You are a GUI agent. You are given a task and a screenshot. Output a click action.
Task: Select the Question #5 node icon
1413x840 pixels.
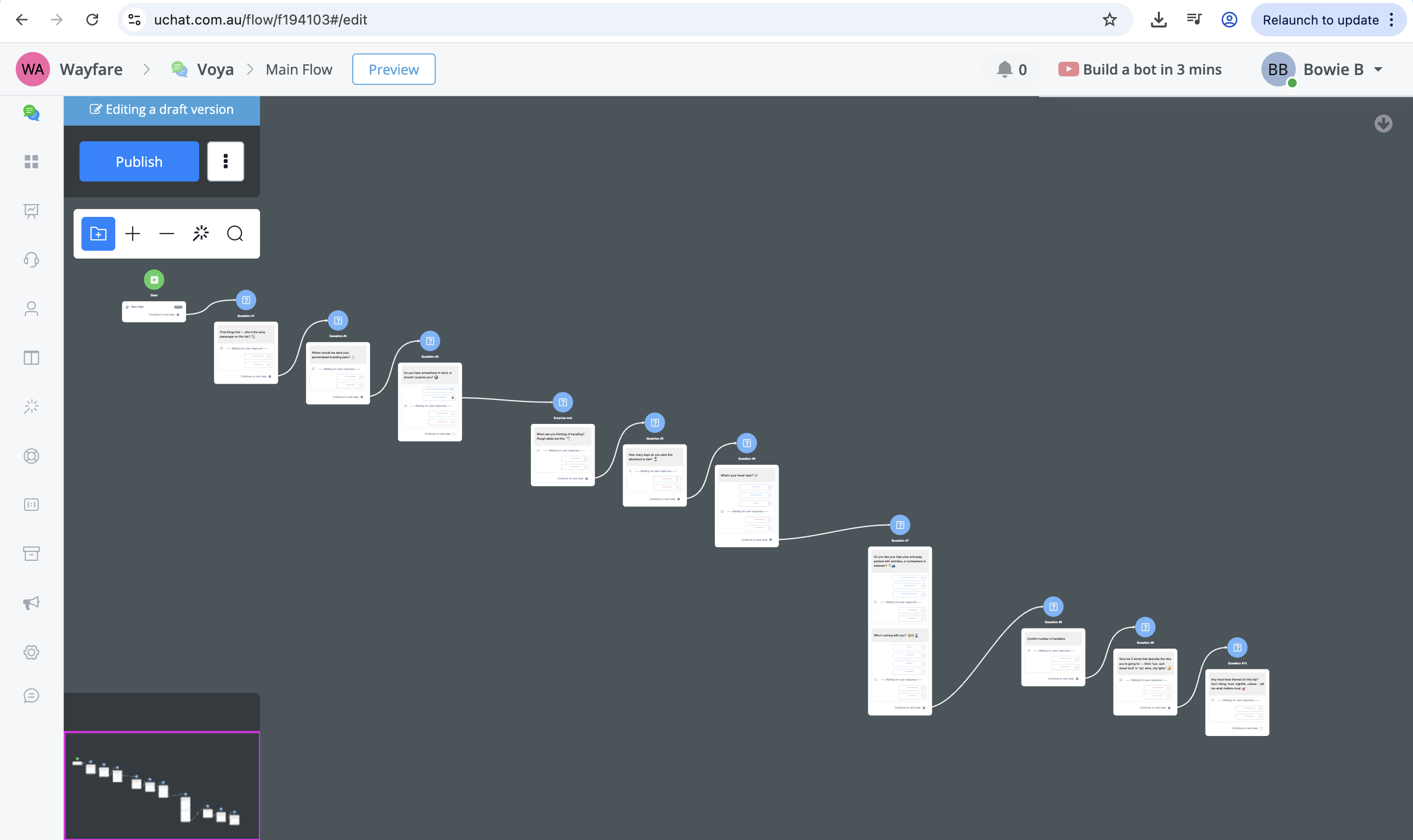coord(654,423)
